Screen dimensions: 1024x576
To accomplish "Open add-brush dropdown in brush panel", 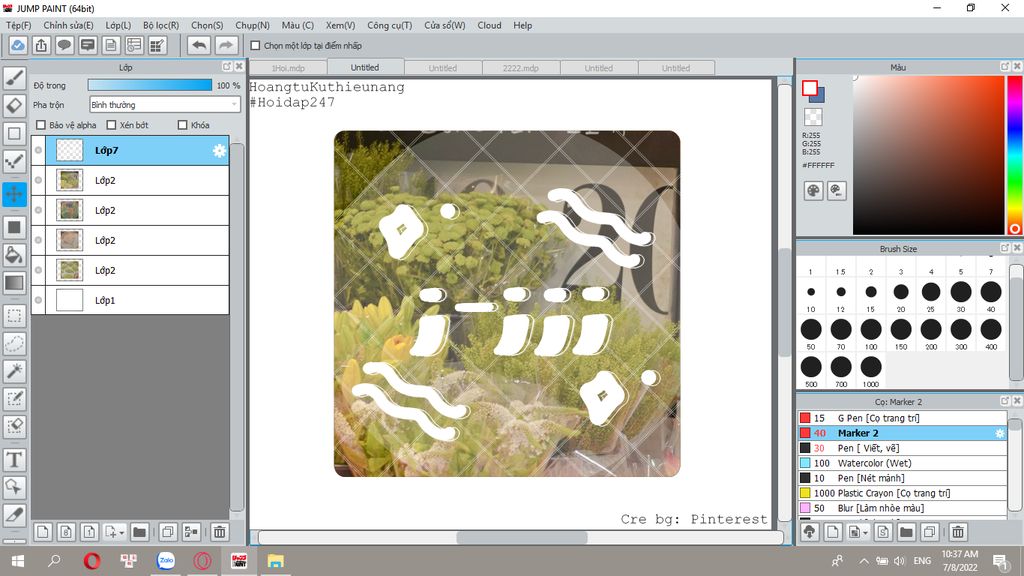I will (x=865, y=533).
